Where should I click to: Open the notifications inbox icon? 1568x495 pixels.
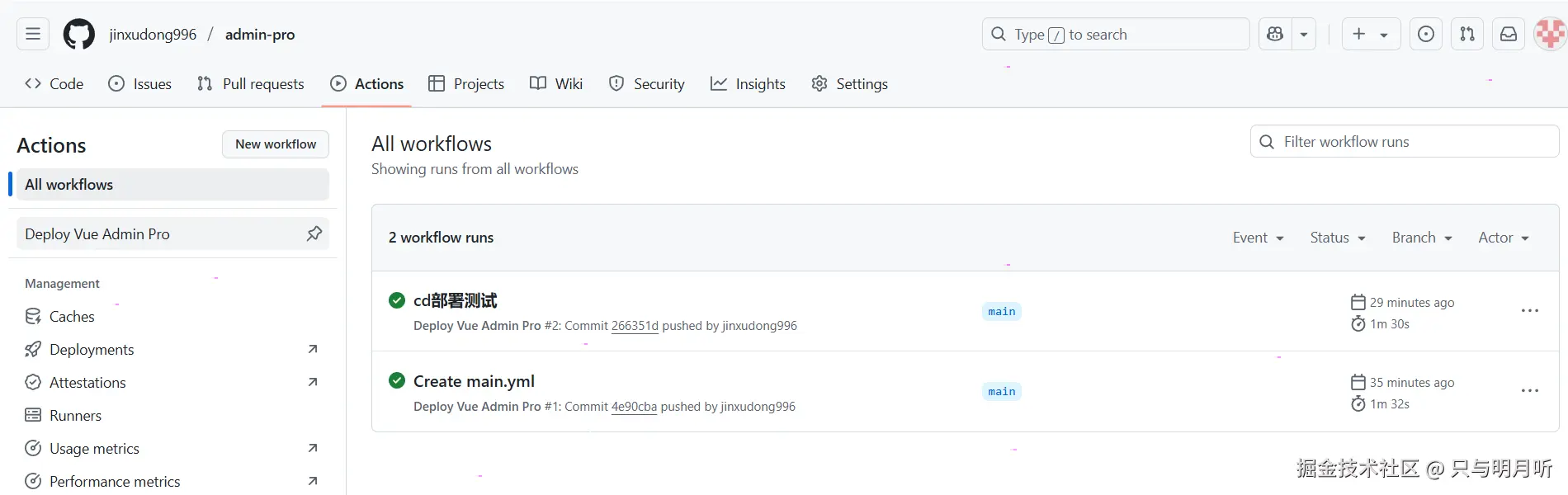tap(1509, 34)
